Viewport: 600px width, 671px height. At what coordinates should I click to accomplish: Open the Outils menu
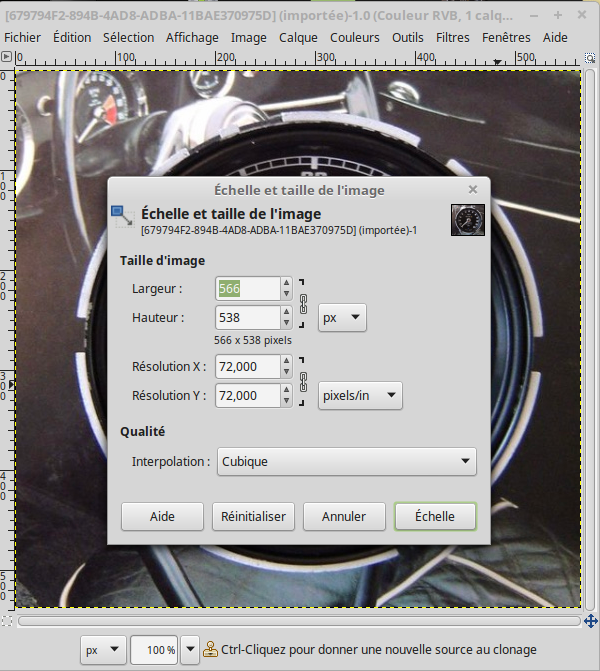click(408, 38)
